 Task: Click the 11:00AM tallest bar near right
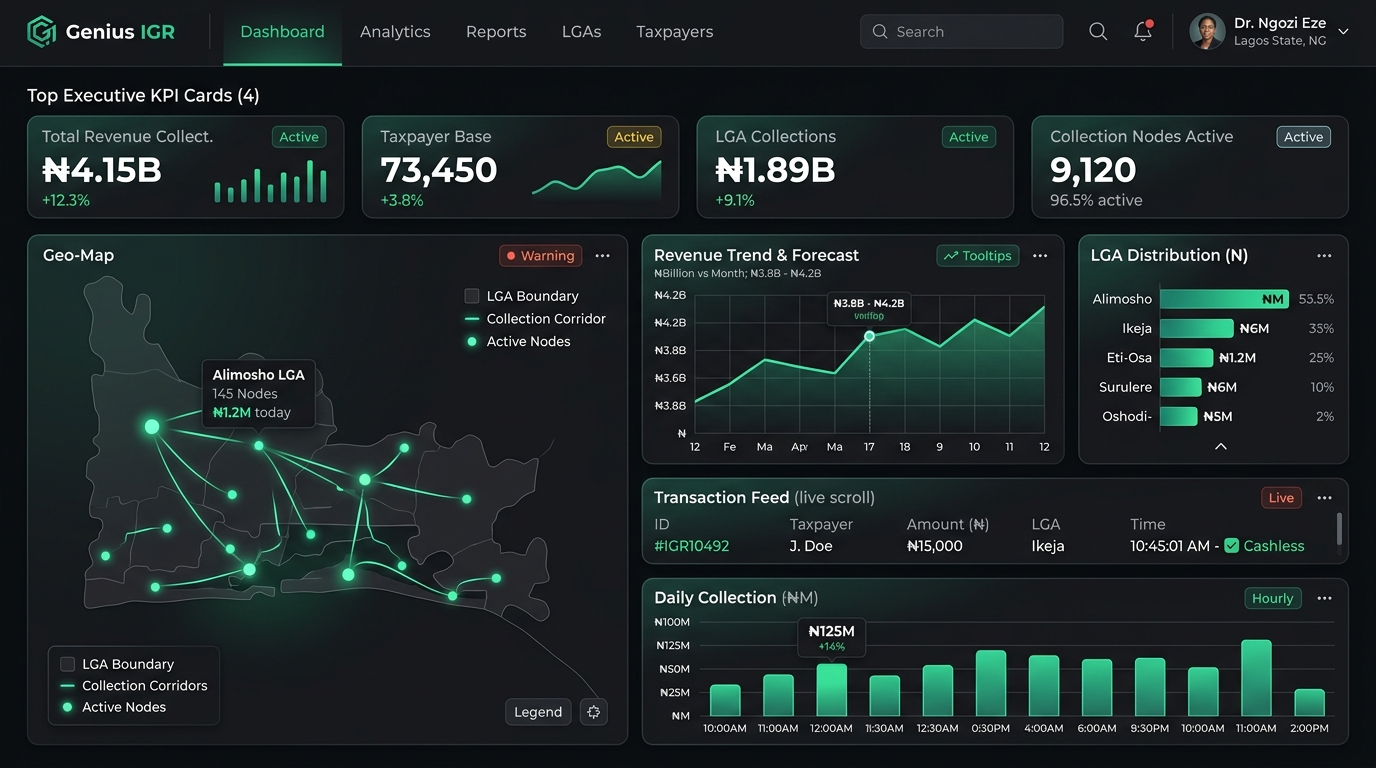tap(1256, 678)
